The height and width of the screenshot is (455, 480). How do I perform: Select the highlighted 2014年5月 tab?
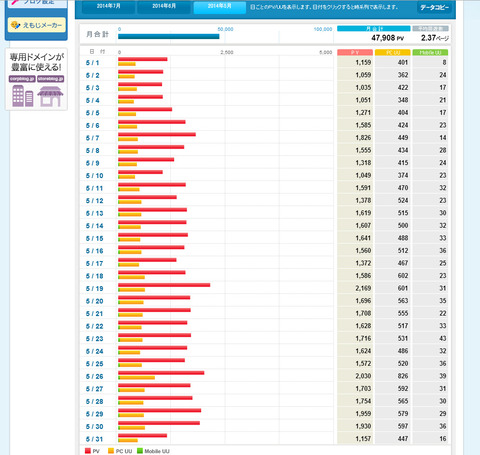tap(220, 7)
